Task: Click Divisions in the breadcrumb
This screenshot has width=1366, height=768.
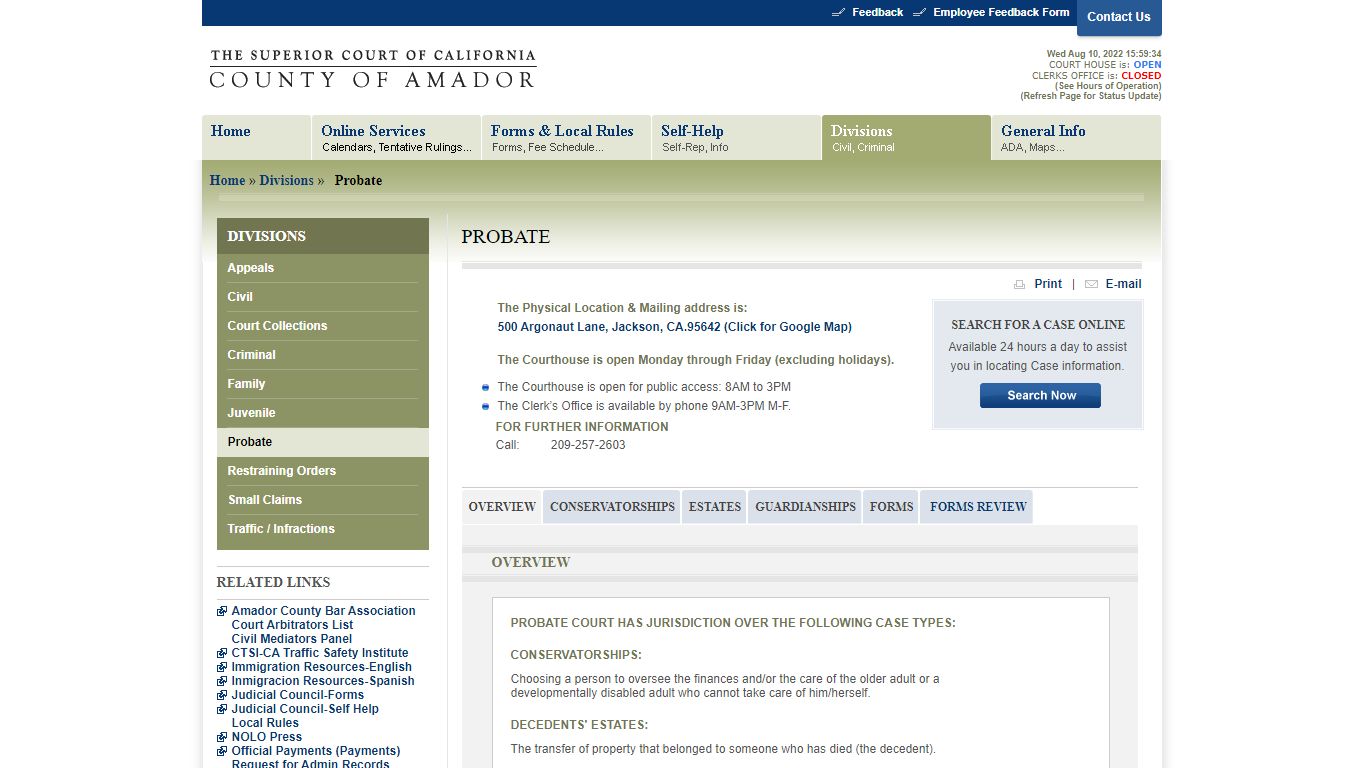Action: point(286,181)
